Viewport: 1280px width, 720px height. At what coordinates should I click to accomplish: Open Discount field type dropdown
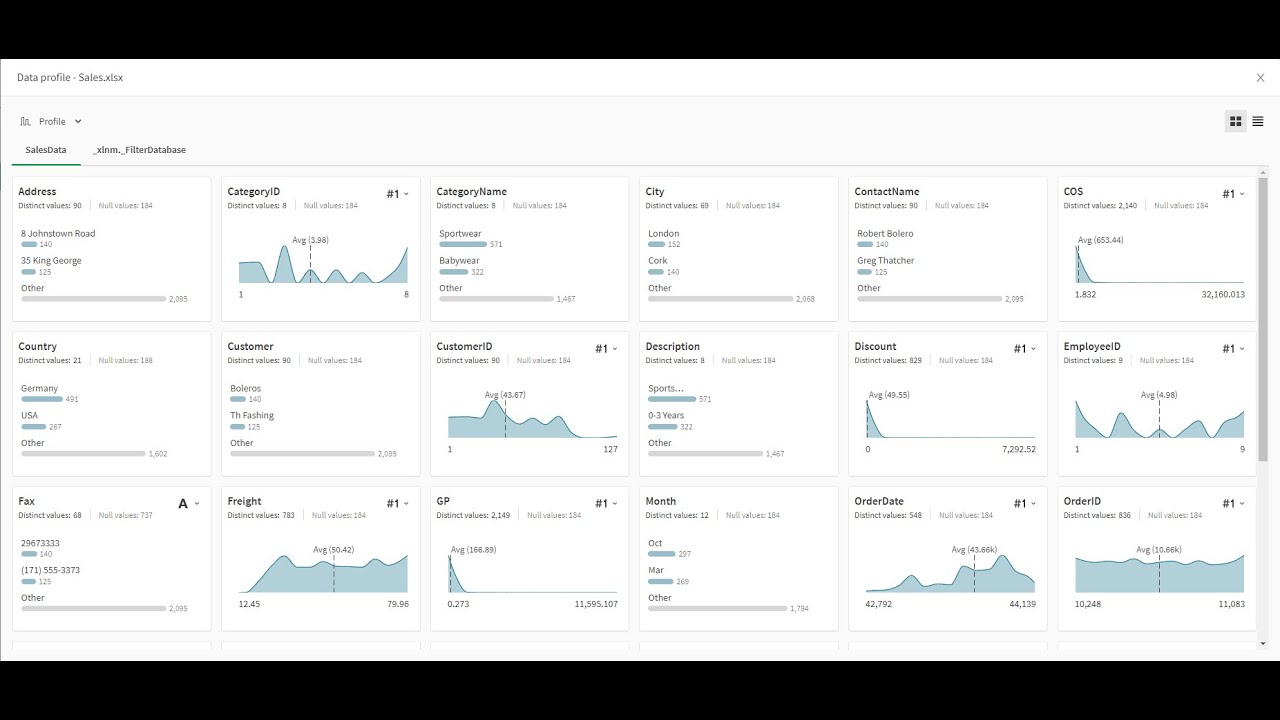coord(1025,349)
